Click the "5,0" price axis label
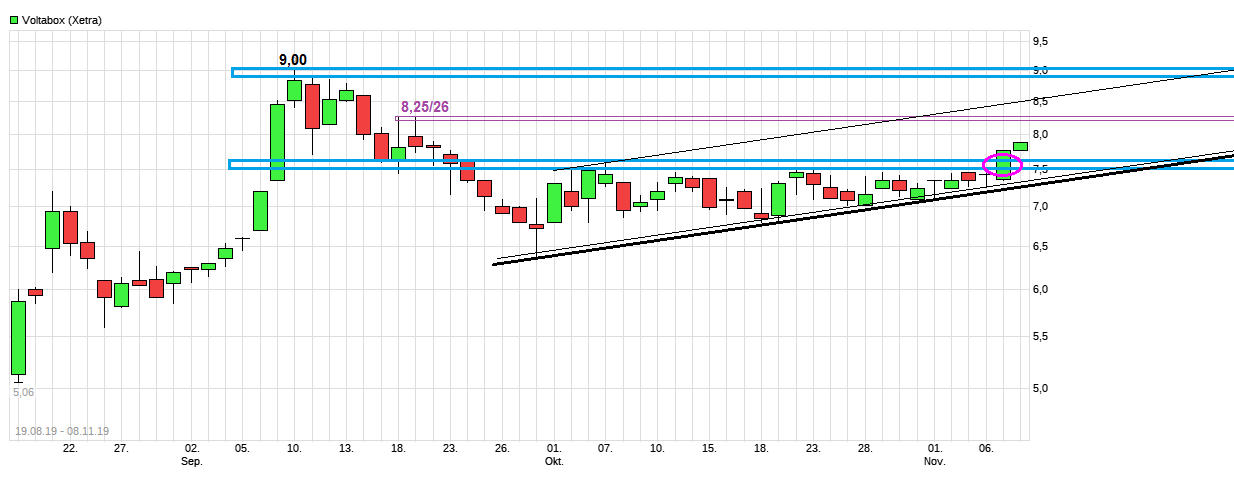Viewport: 1234px width, 483px height. pos(1040,388)
